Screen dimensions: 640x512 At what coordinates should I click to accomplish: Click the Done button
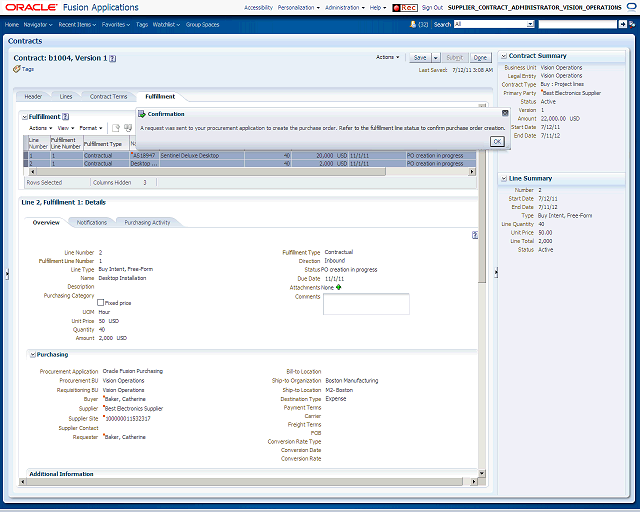click(x=480, y=58)
